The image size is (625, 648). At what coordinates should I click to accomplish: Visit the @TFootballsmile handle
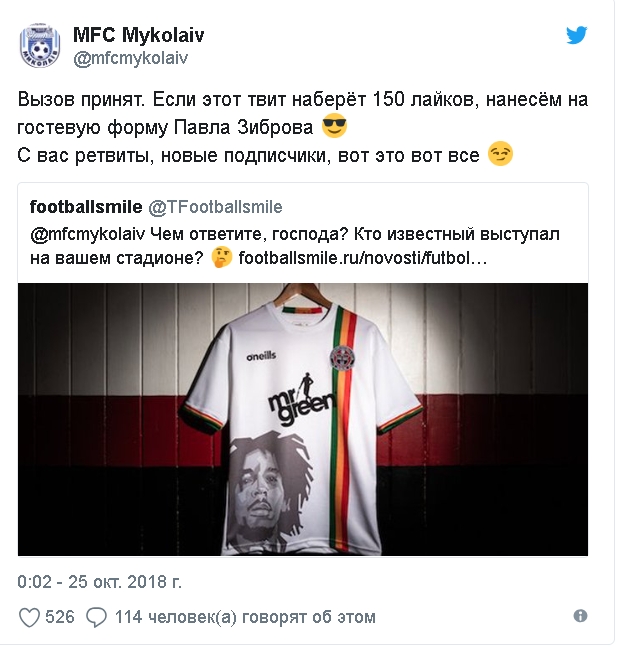pos(215,207)
